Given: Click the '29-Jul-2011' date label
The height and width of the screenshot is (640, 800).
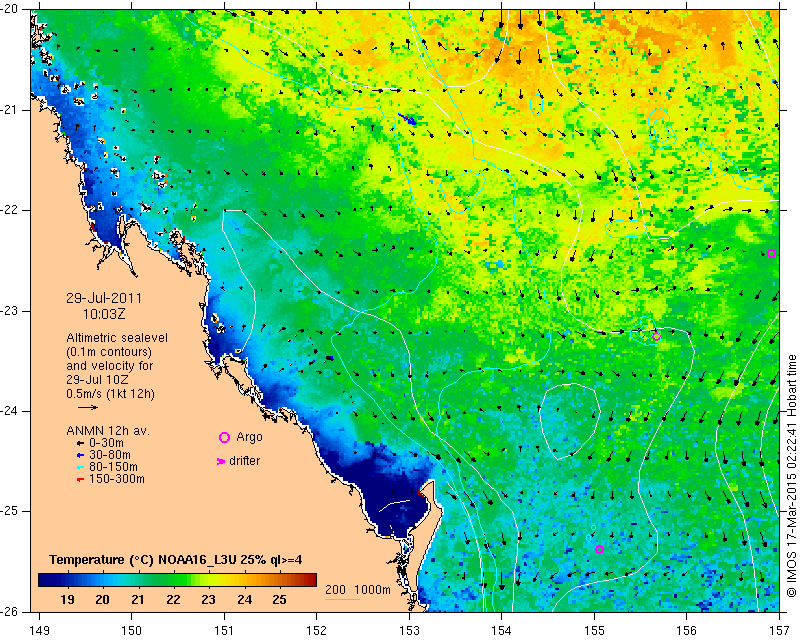Looking at the screenshot, I should coord(104,298).
